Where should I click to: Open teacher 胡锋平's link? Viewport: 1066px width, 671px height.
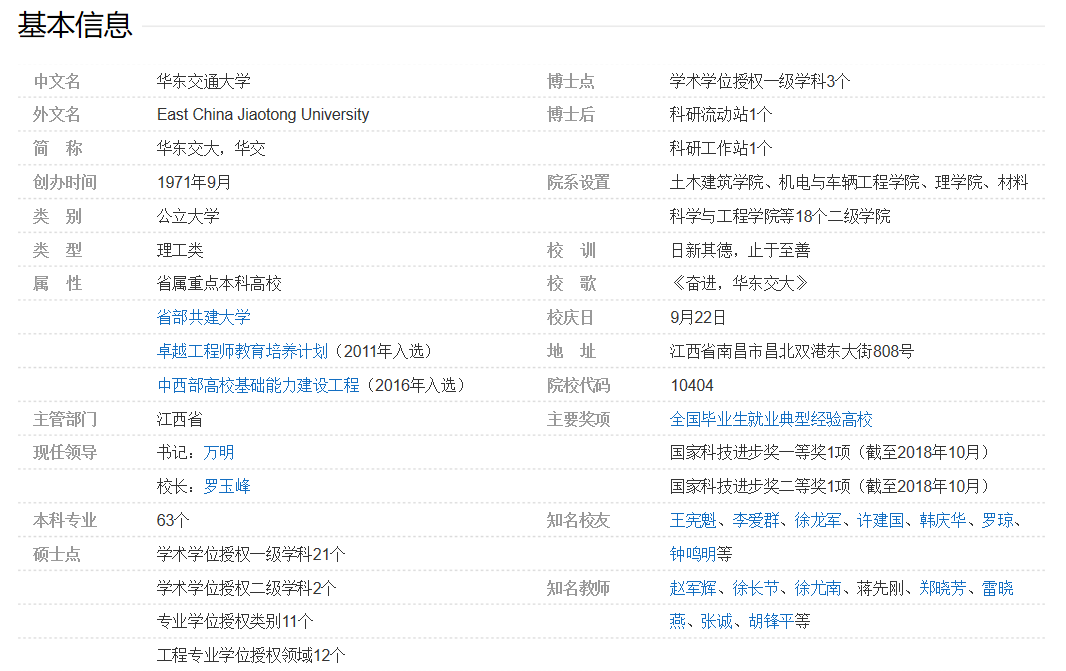[x=771, y=621]
